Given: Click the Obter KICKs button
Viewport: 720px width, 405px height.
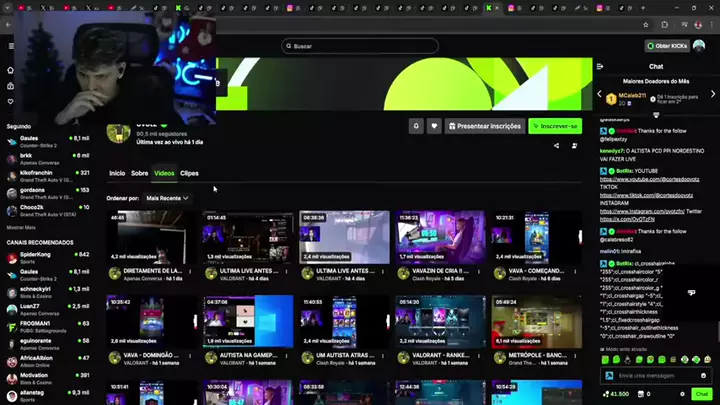Looking at the screenshot, I should coord(665,46).
